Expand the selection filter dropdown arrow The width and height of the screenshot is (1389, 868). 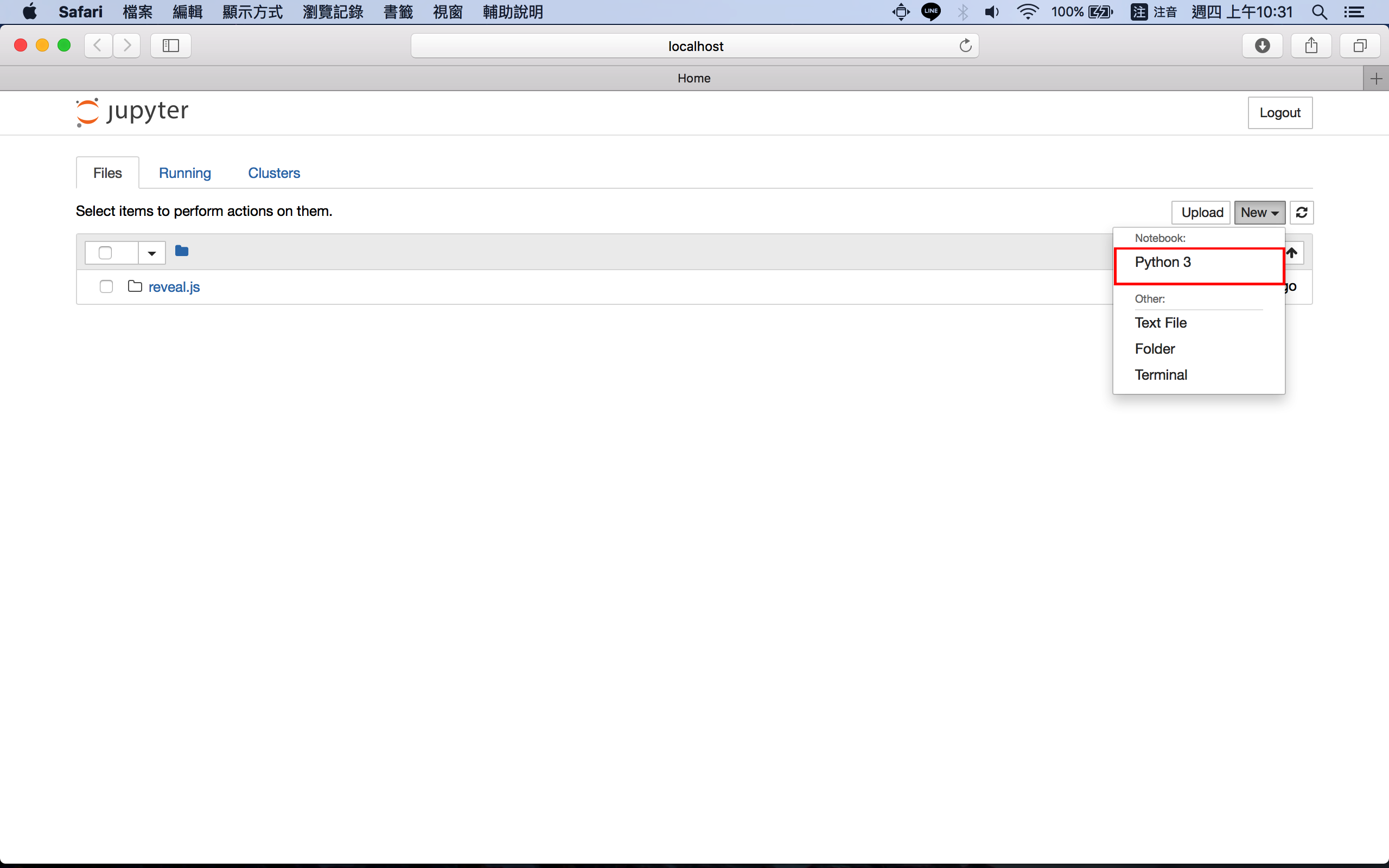point(151,253)
